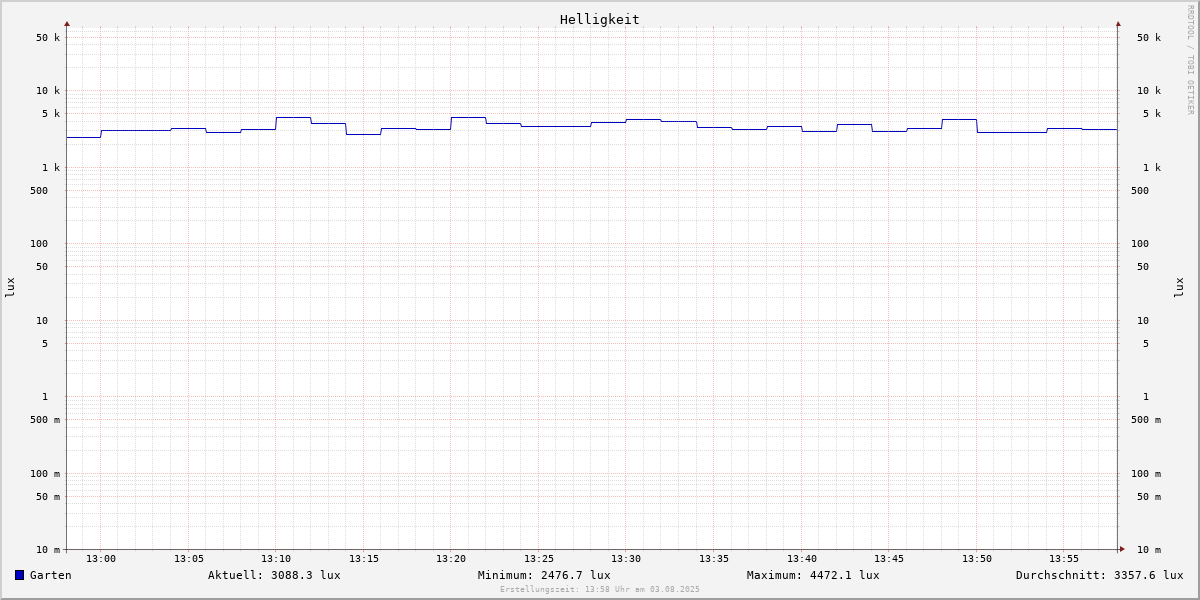Click the 13:05 time axis label
This screenshot has height=600, width=1200.
pyautogui.click(x=189, y=559)
